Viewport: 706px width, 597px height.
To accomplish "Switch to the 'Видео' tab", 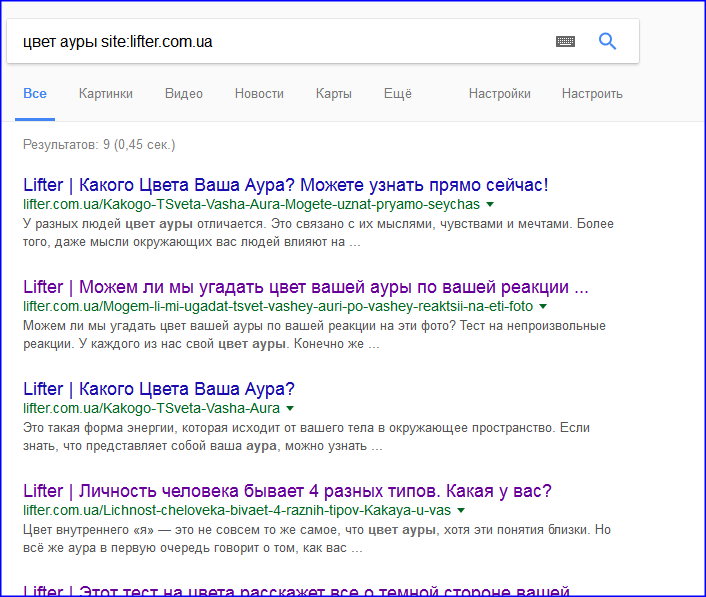I will coord(184,94).
